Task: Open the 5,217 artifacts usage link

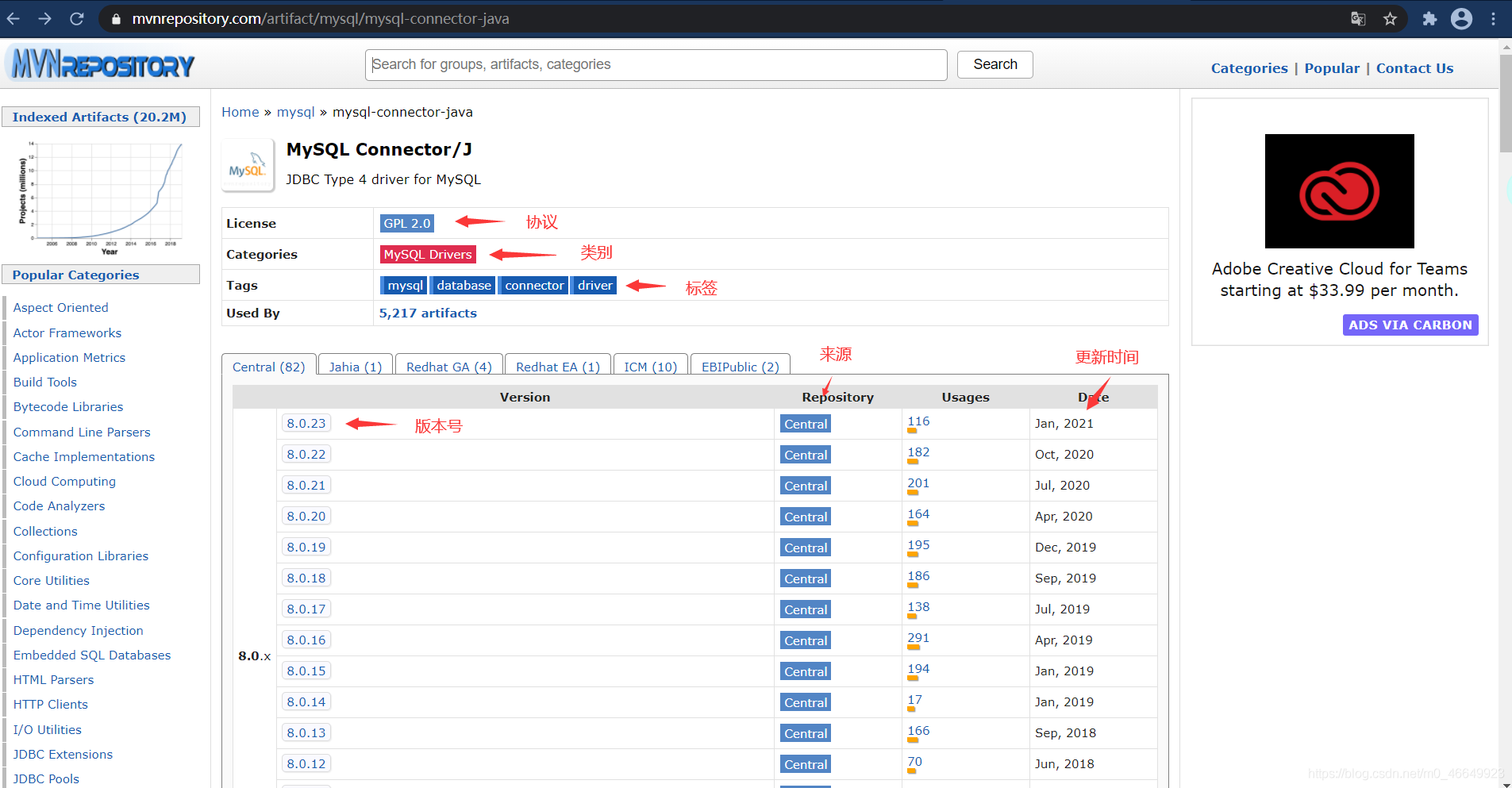Action: tap(428, 313)
